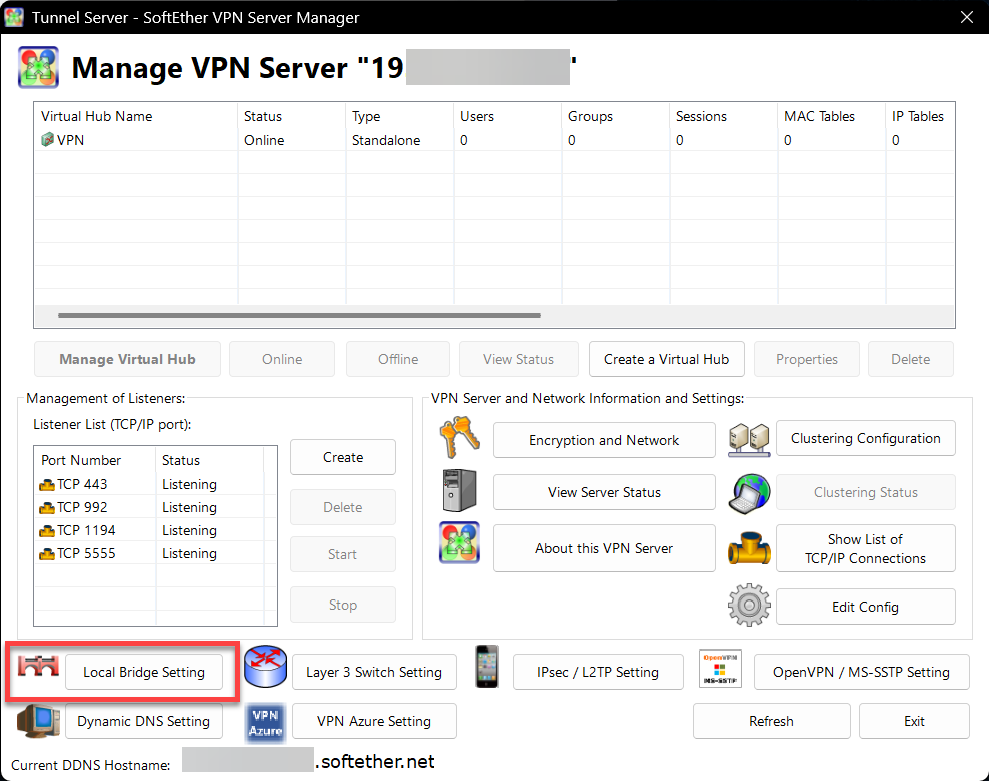The image size is (989, 781).
Task: Open Clustering Configuration
Action: (865, 438)
